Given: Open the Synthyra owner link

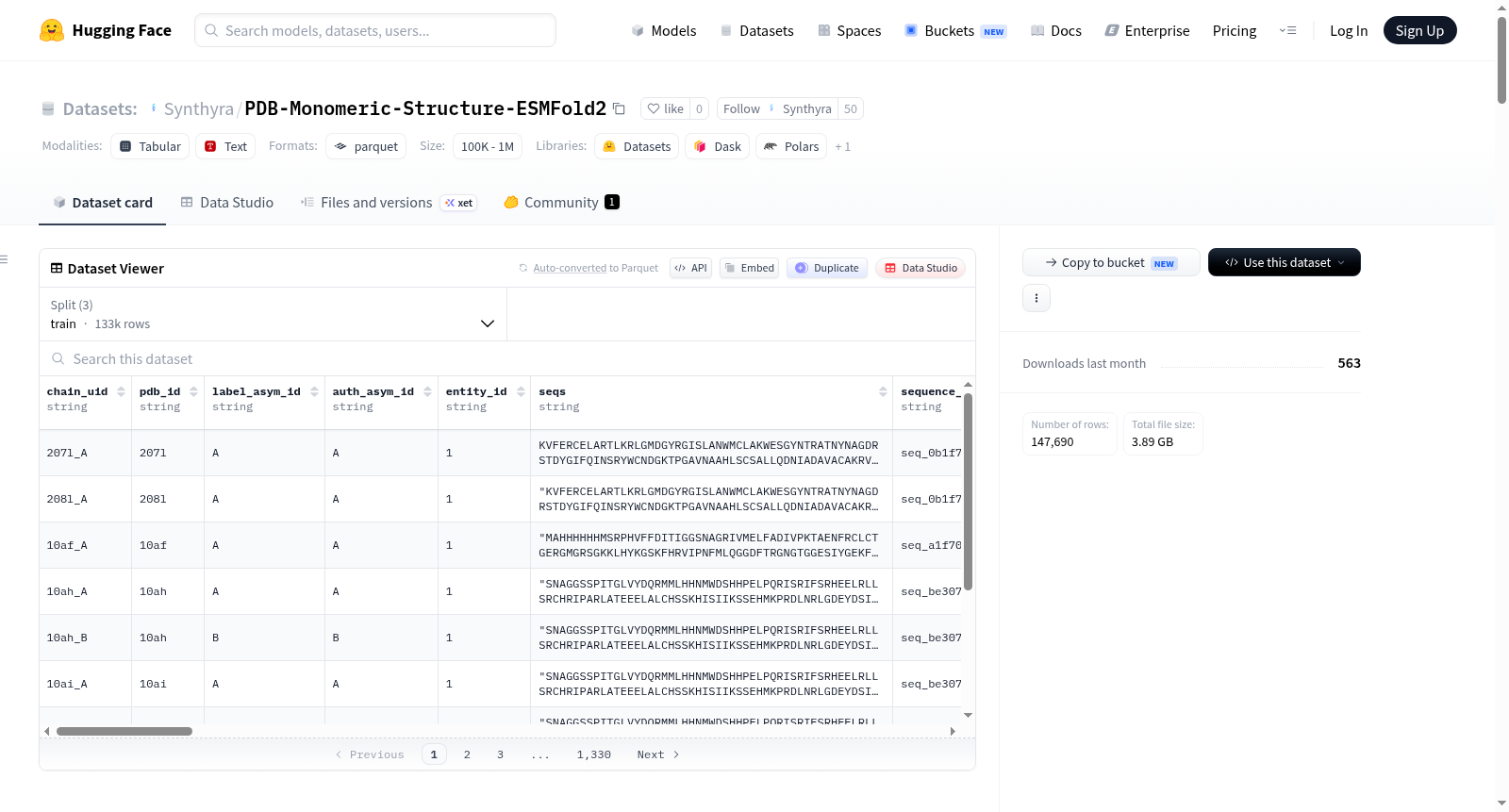Looking at the screenshot, I should [198, 108].
